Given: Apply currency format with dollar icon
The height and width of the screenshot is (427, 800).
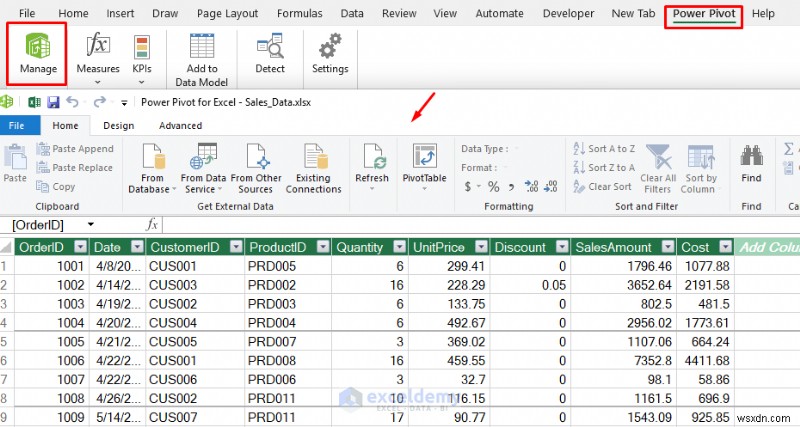Looking at the screenshot, I should 468,187.
